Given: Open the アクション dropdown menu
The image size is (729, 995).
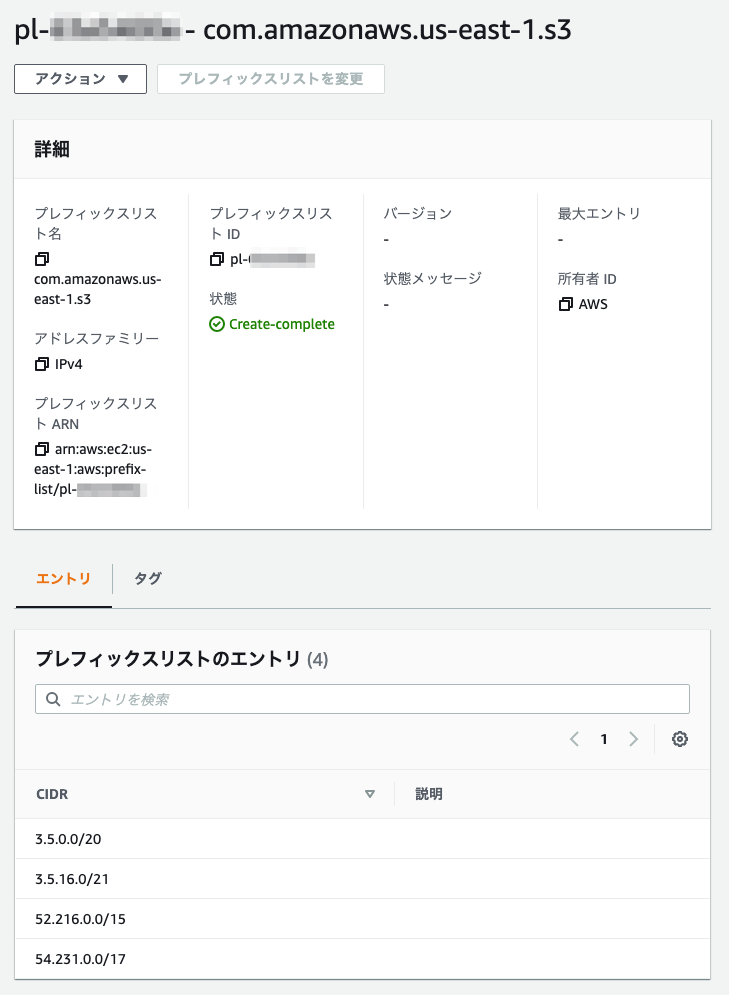Looking at the screenshot, I should (x=81, y=79).
